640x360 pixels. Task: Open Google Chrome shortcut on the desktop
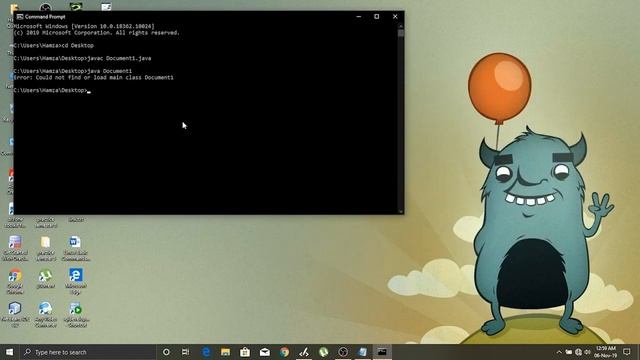(x=15, y=276)
